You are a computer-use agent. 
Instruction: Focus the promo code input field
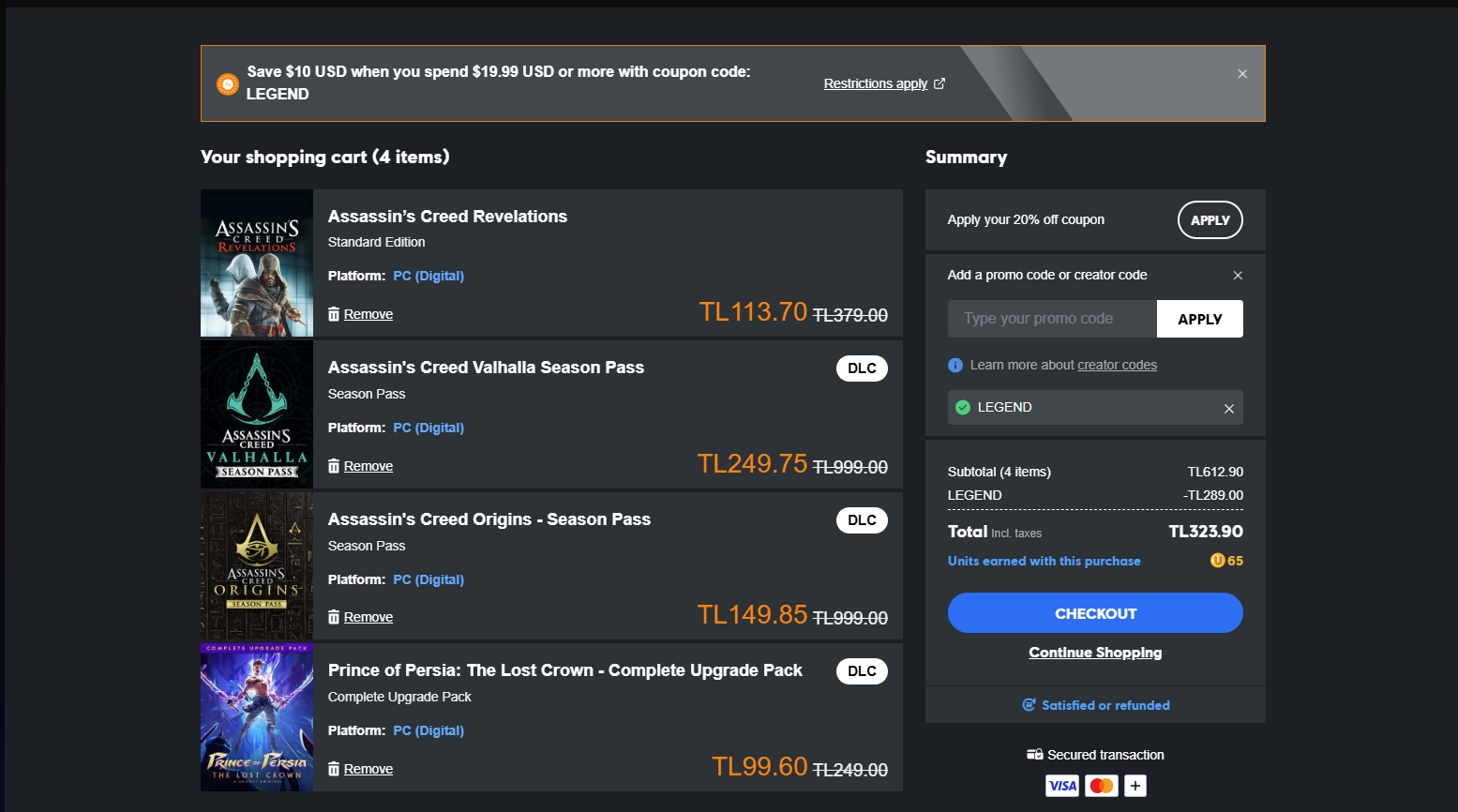pyautogui.click(x=1052, y=319)
